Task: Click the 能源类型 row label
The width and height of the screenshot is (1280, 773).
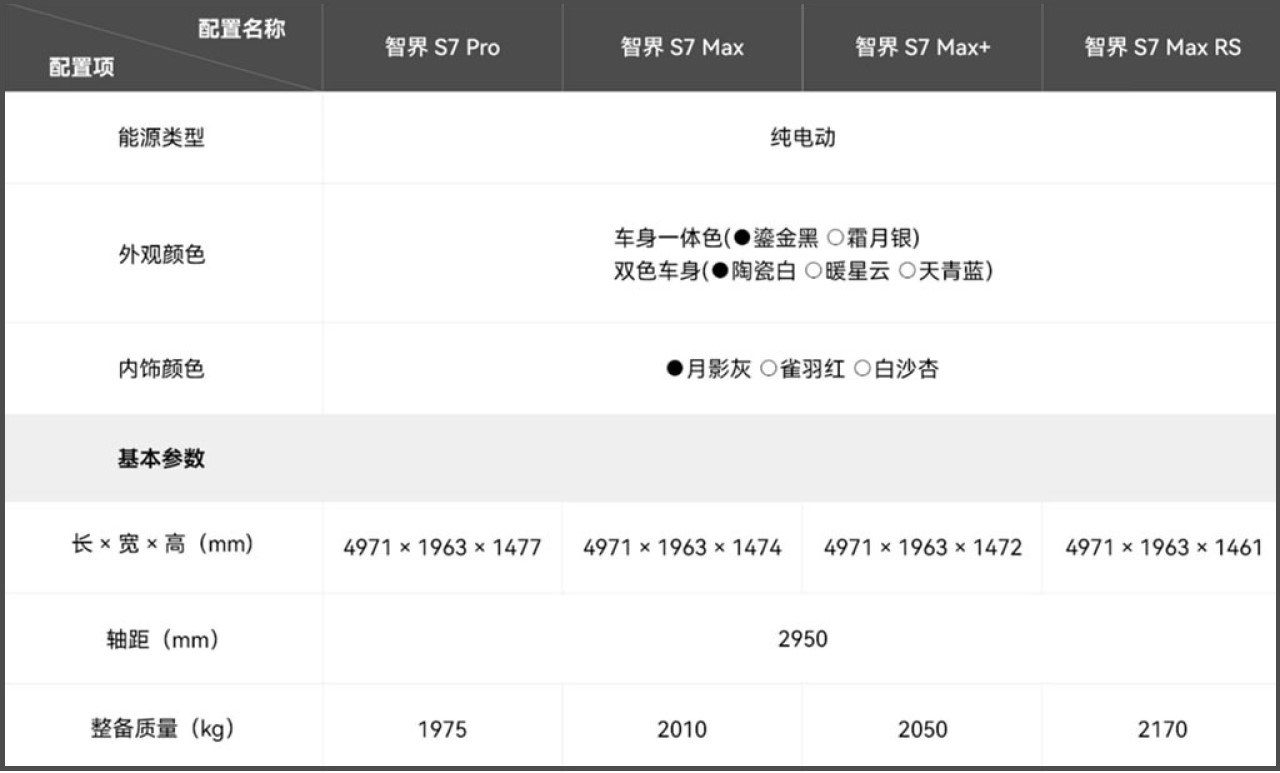Action: coord(162,138)
